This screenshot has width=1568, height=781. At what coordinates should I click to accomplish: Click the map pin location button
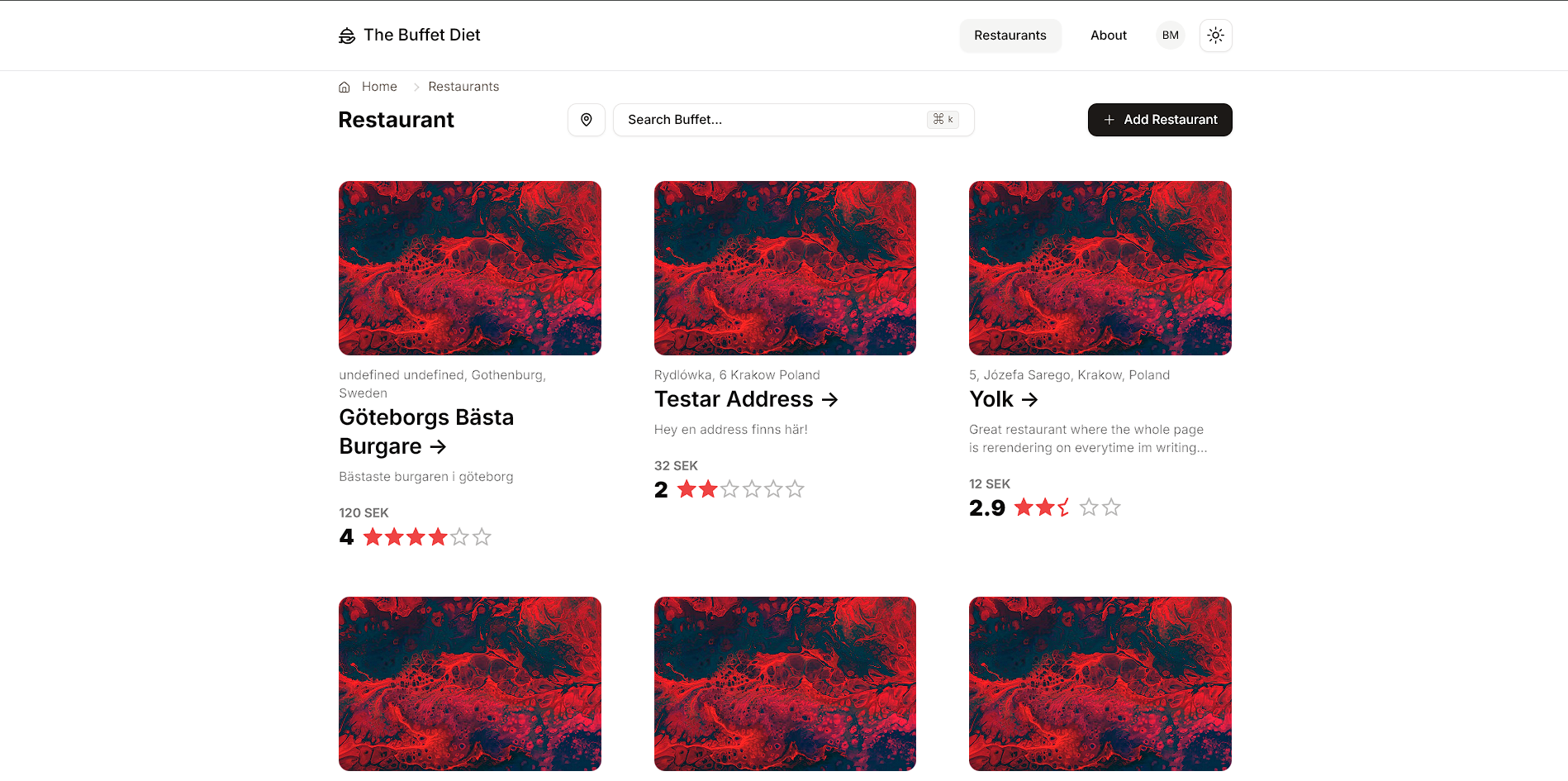click(x=587, y=120)
